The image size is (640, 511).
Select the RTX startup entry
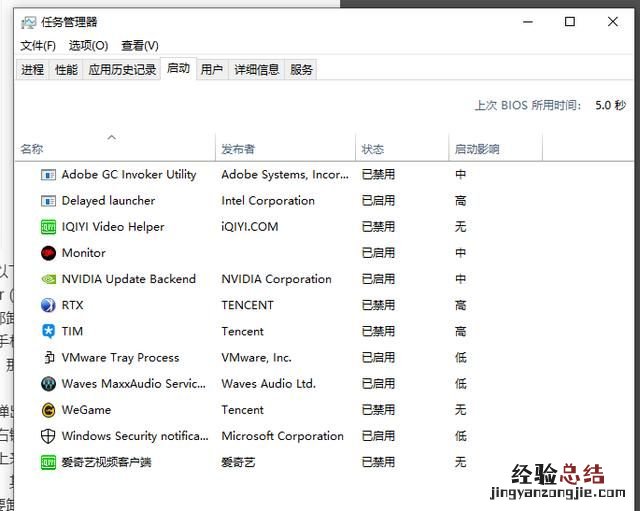[x=324, y=305]
